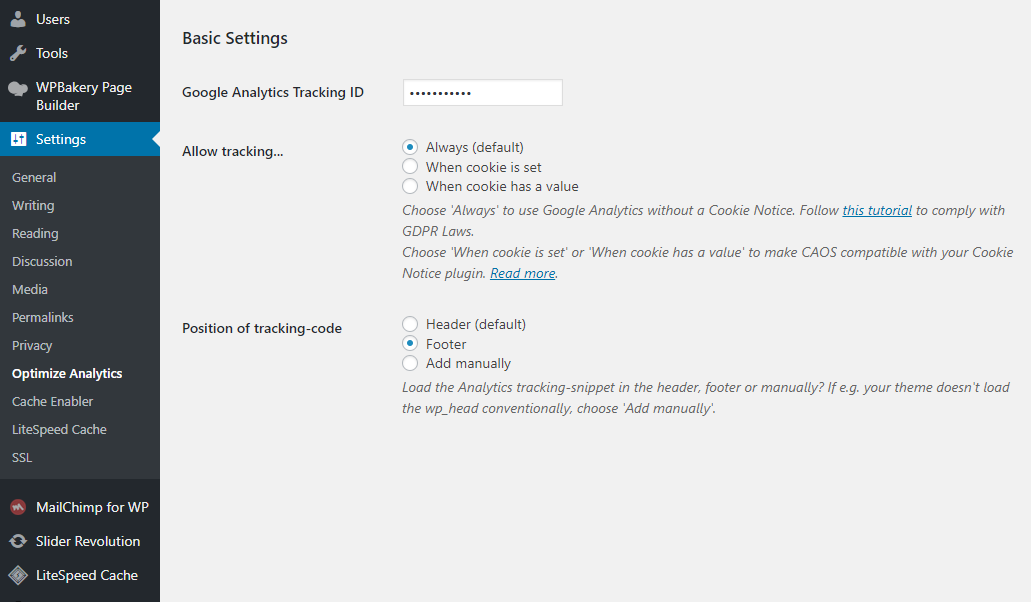1031x602 pixels.
Task: Click the Google Analytics Tracking ID field
Action: pyautogui.click(x=482, y=93)
